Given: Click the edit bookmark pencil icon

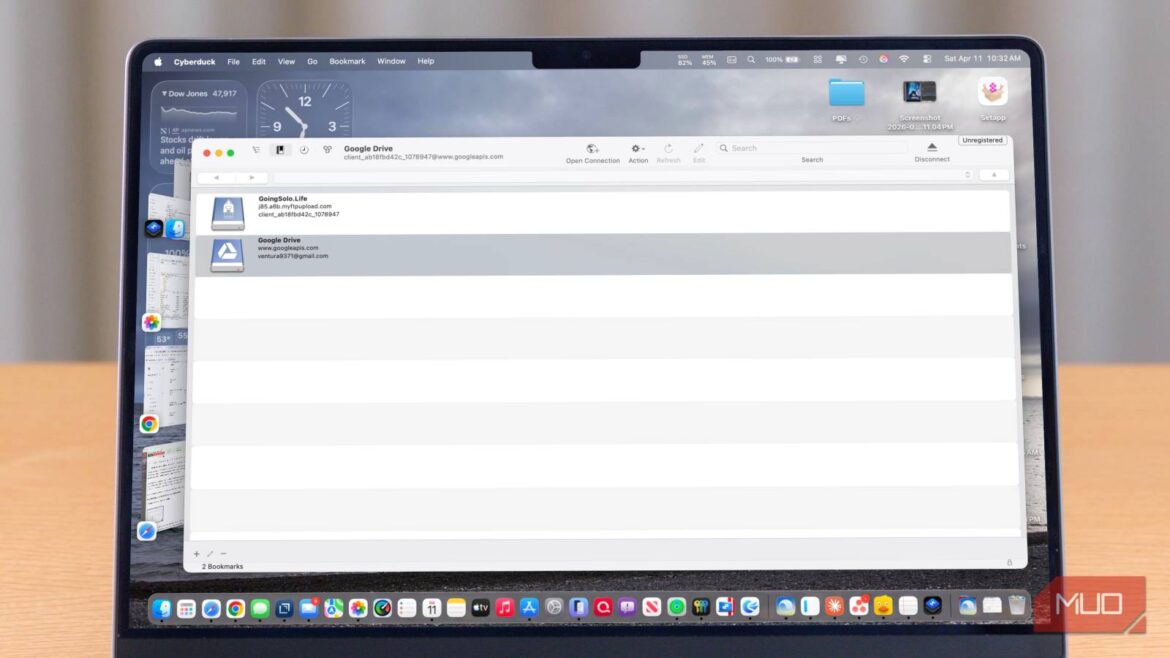Looking at the screenshot, I should [x=209, y=553].
